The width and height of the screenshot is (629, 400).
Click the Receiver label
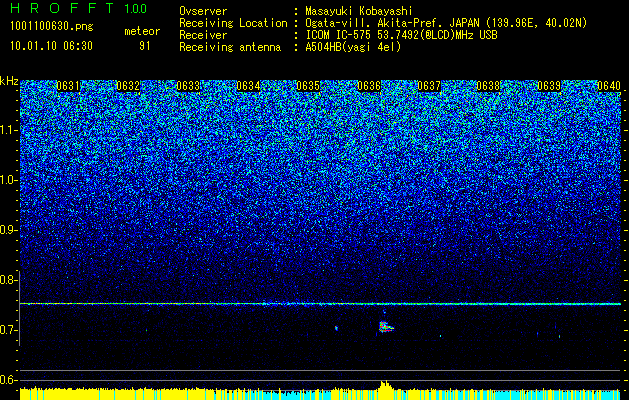tap(203, 35)
